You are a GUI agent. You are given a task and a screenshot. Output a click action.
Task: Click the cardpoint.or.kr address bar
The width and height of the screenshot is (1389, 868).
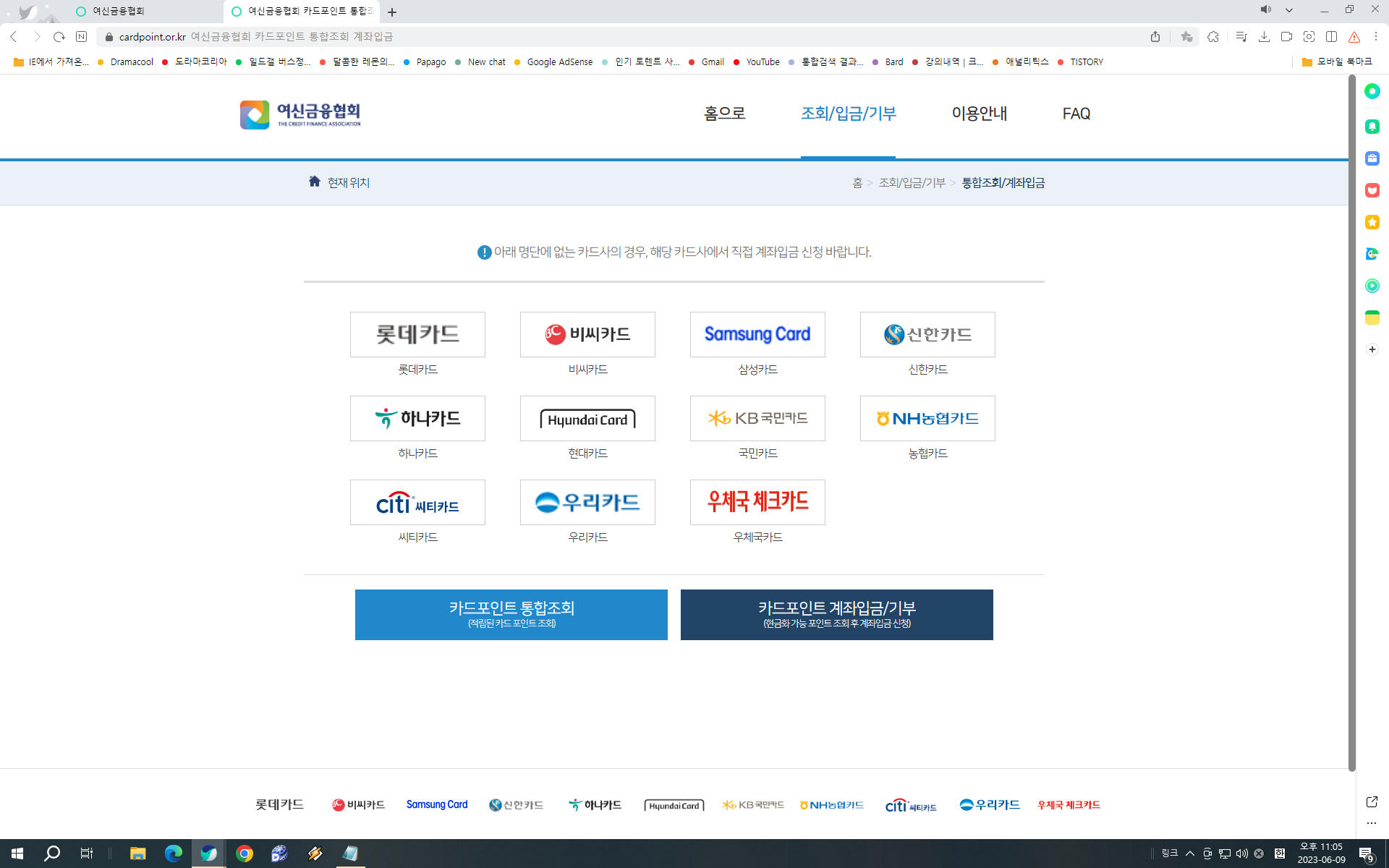(x=622, y=37)
